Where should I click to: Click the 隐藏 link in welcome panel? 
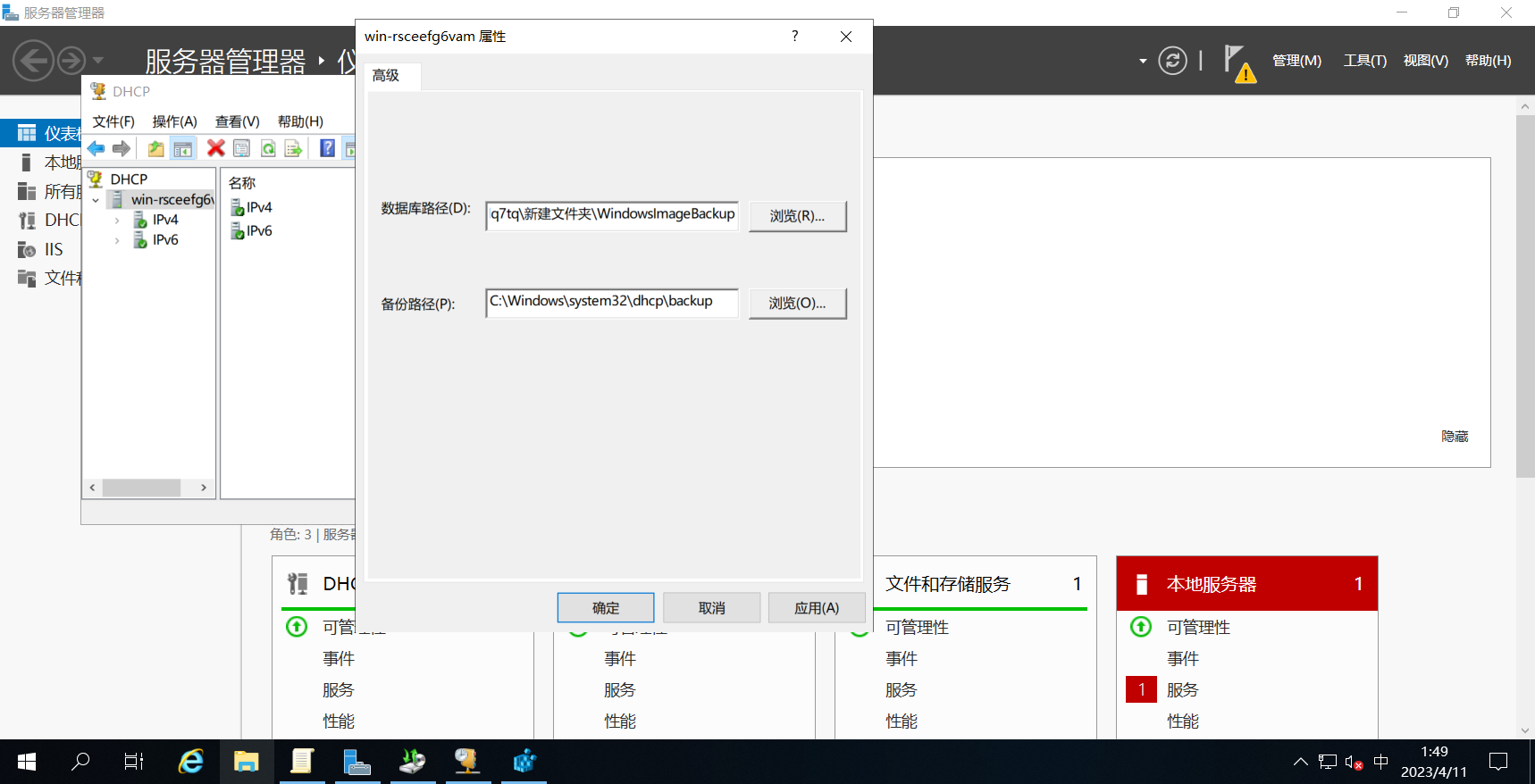coord(1455,437)
